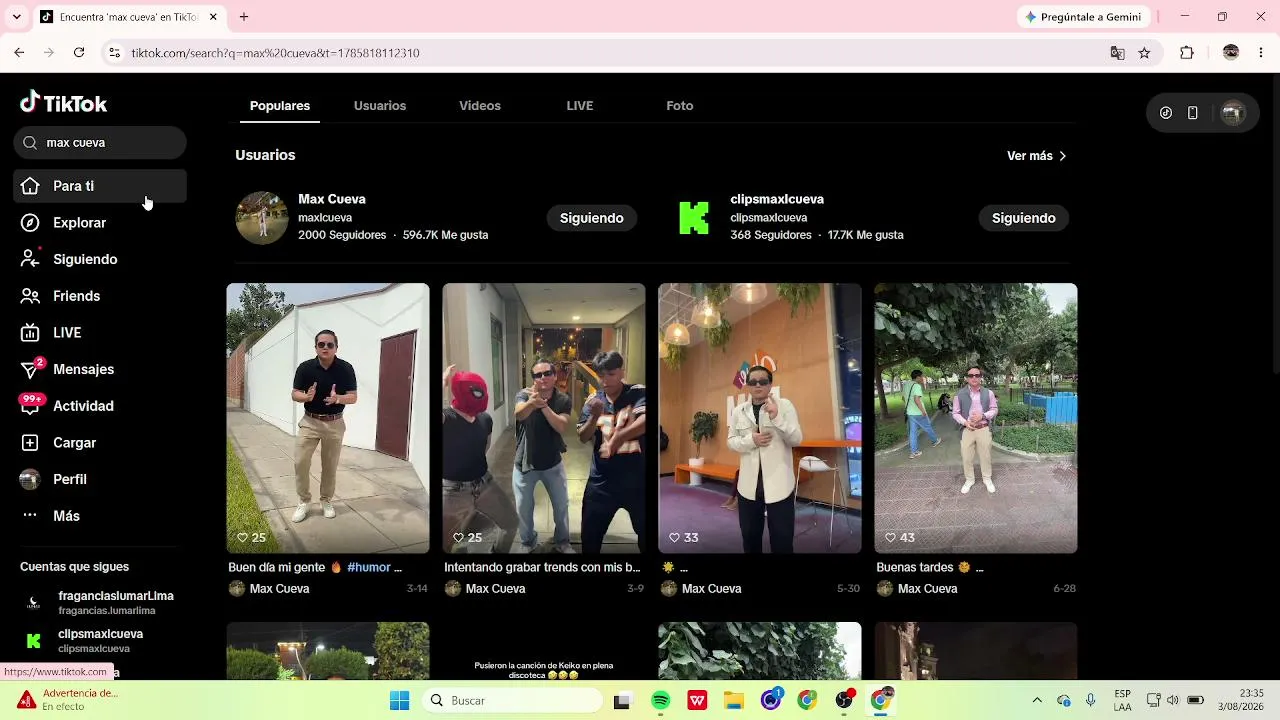This screenshot has height=720, width=1280.
Task: Open the Chrome tab search dropdown
Action: coord(16,17)
